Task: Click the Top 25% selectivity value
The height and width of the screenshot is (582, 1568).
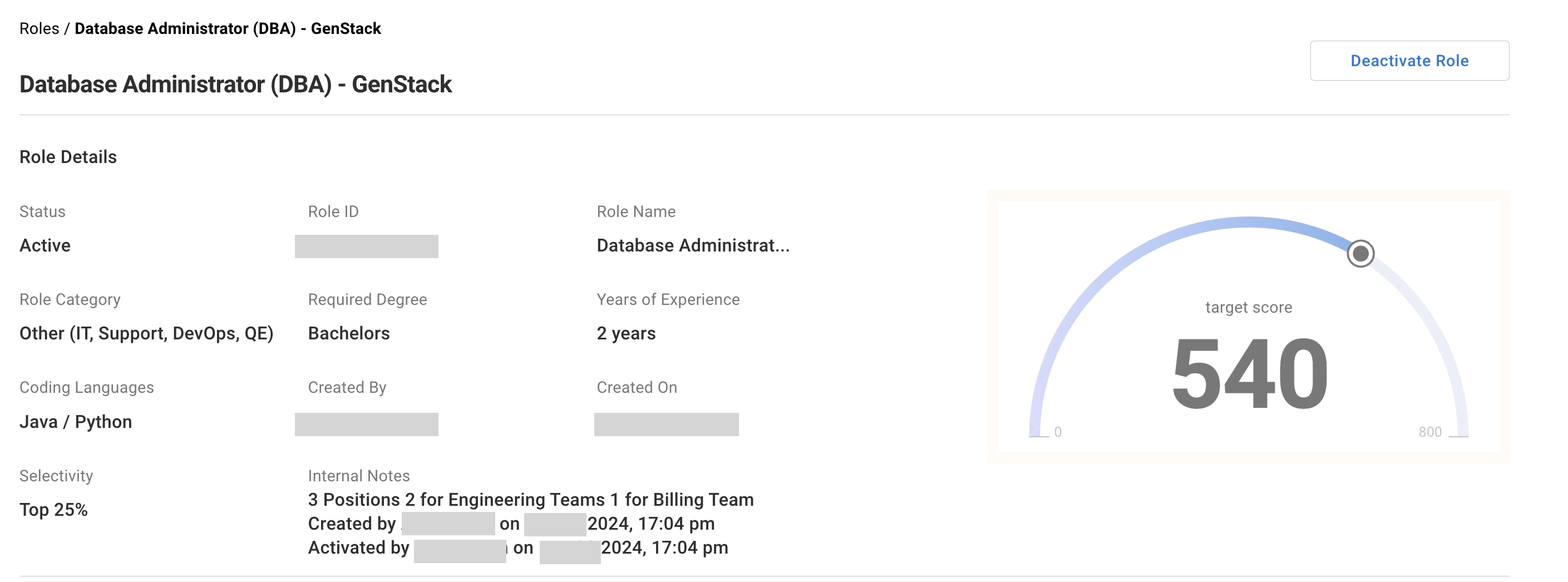Action: 53,510
